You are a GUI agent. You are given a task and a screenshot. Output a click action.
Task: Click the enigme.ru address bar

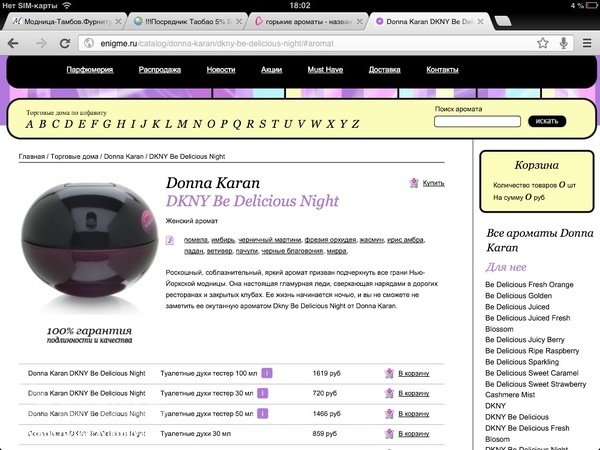(300, 43)
